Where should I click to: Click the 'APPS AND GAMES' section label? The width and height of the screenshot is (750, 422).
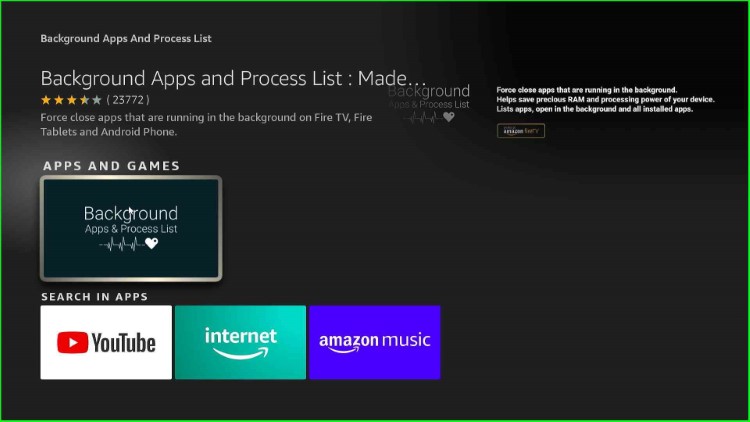[x=111, y=166]
